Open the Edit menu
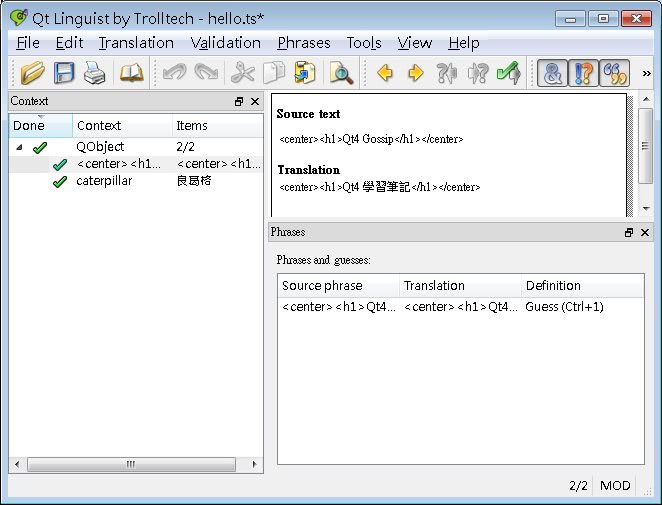662x505 pixels. 69,43
